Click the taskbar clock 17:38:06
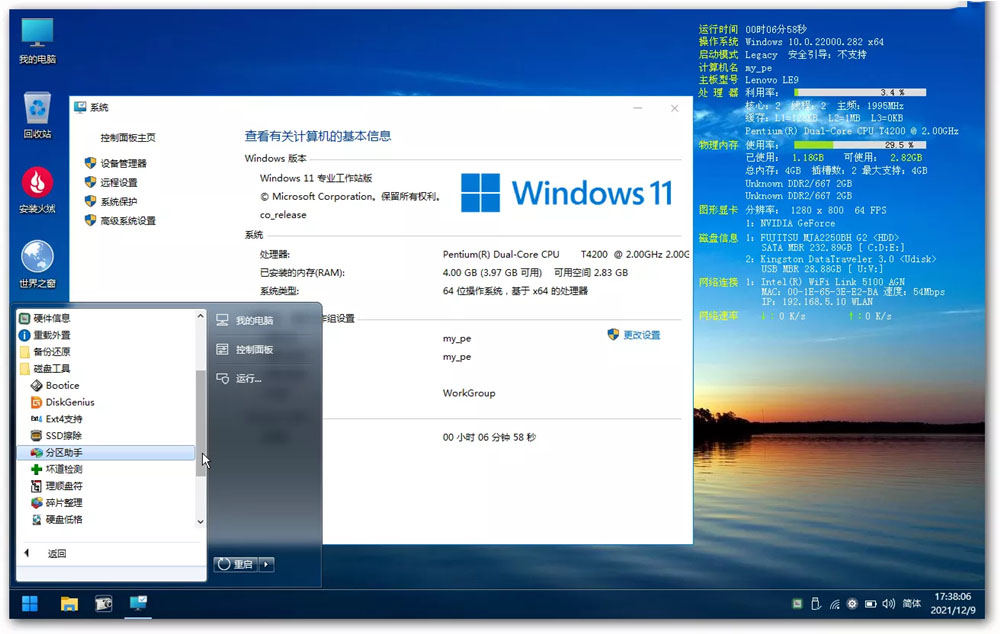 point(952,596)
